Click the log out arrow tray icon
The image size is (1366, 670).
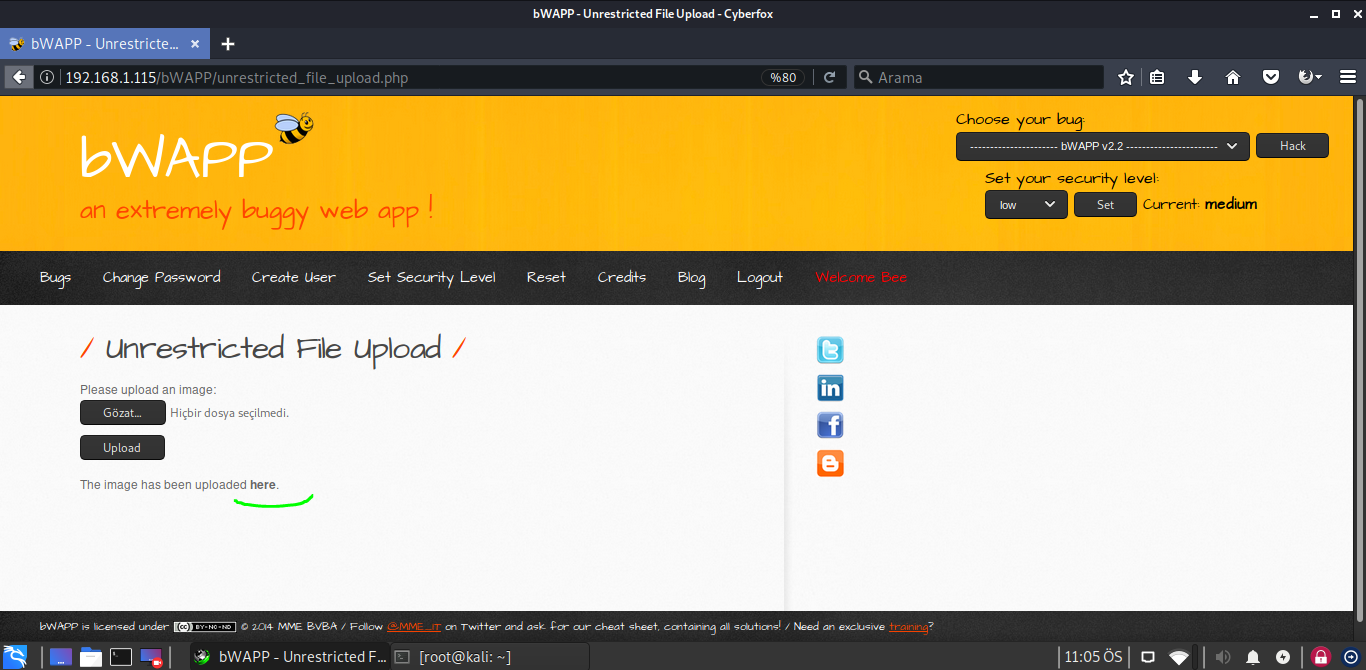tap(1350, 657)
